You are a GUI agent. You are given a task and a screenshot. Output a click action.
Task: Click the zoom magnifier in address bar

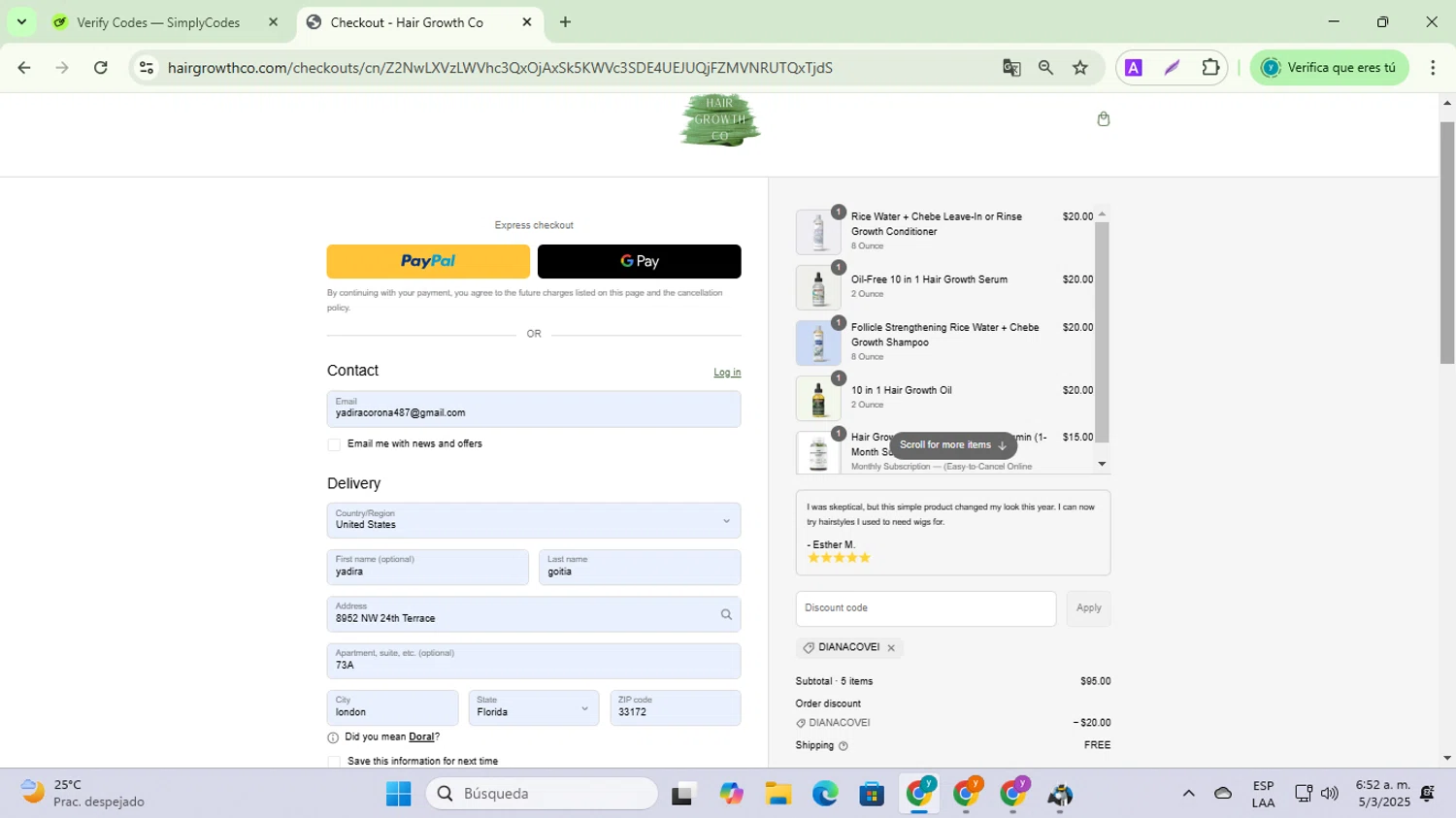click(1045, 68)
